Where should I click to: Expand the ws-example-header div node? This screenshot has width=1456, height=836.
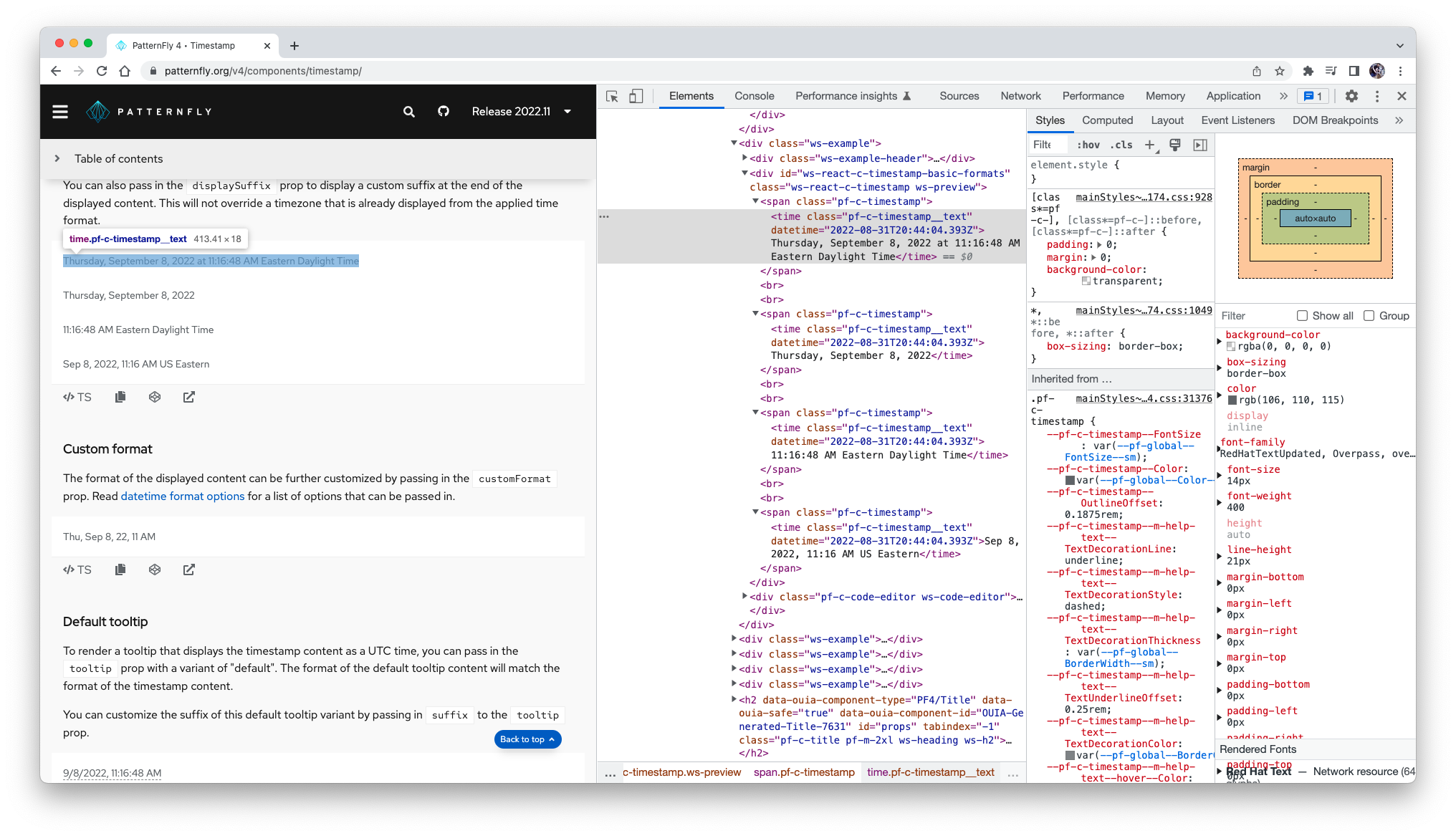745,158
